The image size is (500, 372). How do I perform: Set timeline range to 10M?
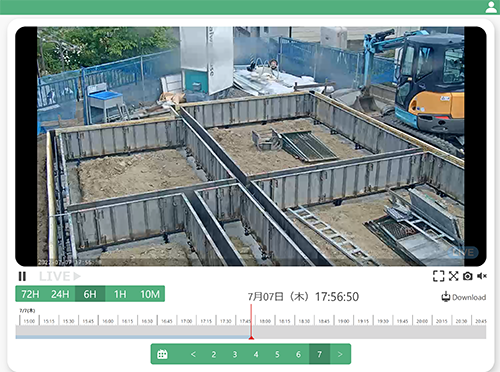coord(150,294)
